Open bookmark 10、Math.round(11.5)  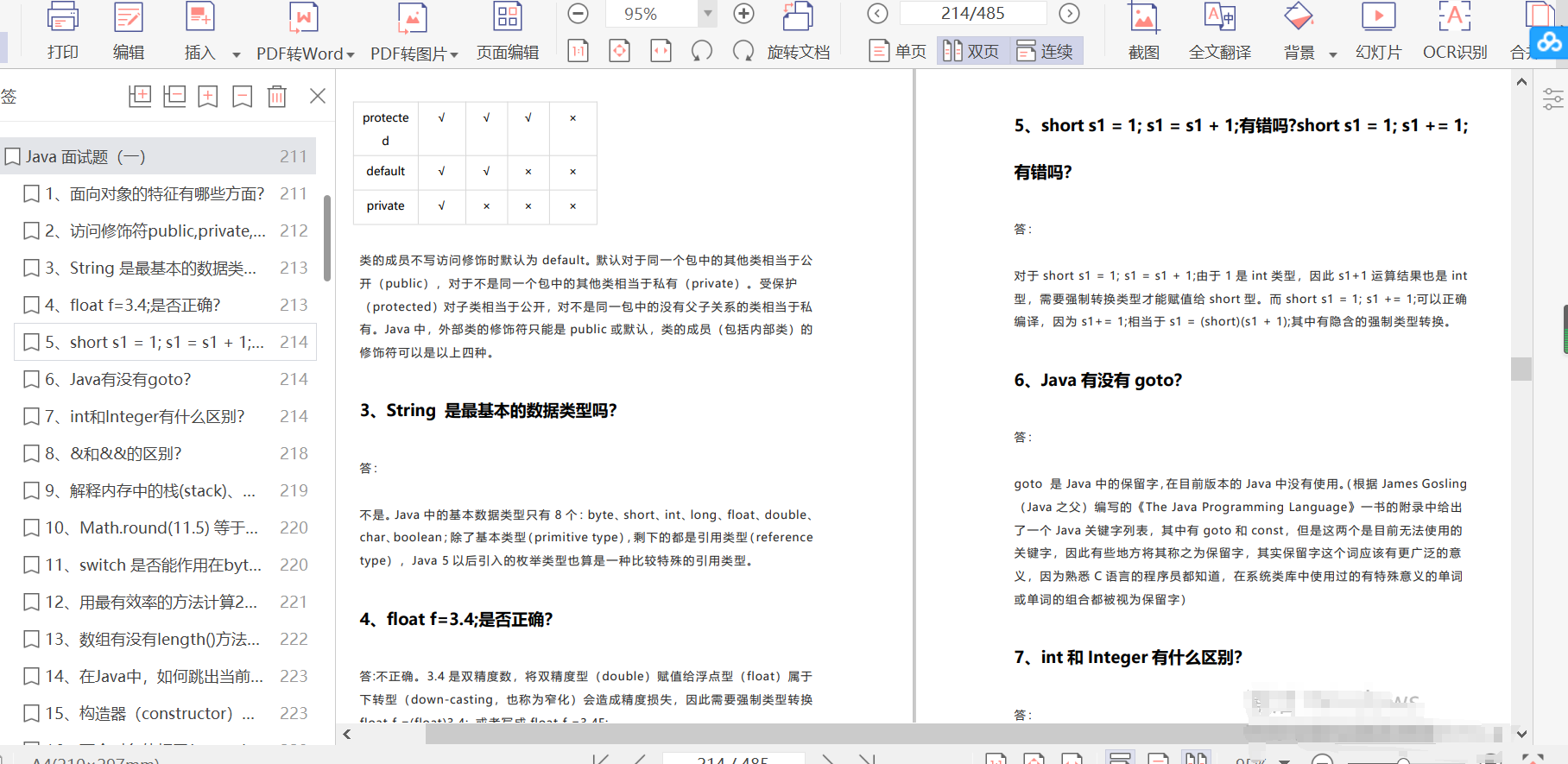pos(166,527)
